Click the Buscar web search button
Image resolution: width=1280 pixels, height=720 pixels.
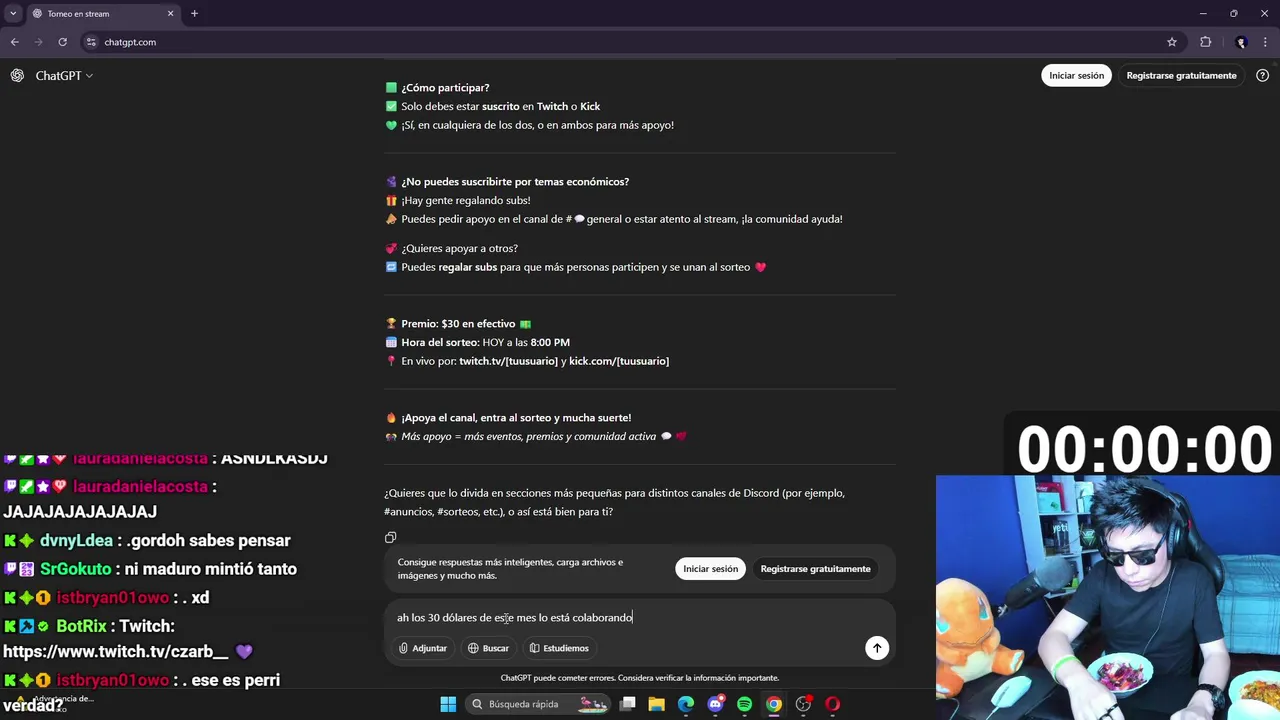488,648
